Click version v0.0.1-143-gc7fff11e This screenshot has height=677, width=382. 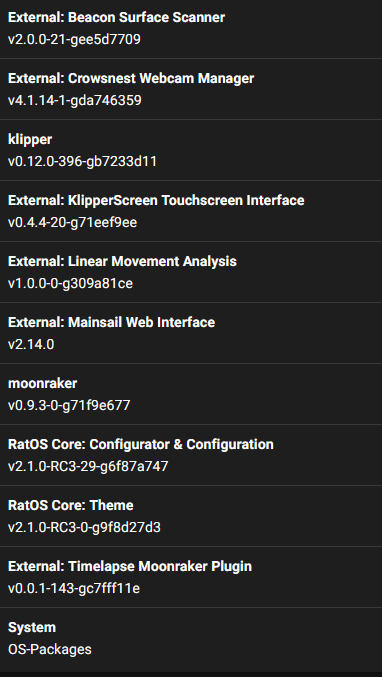[74, 588]
